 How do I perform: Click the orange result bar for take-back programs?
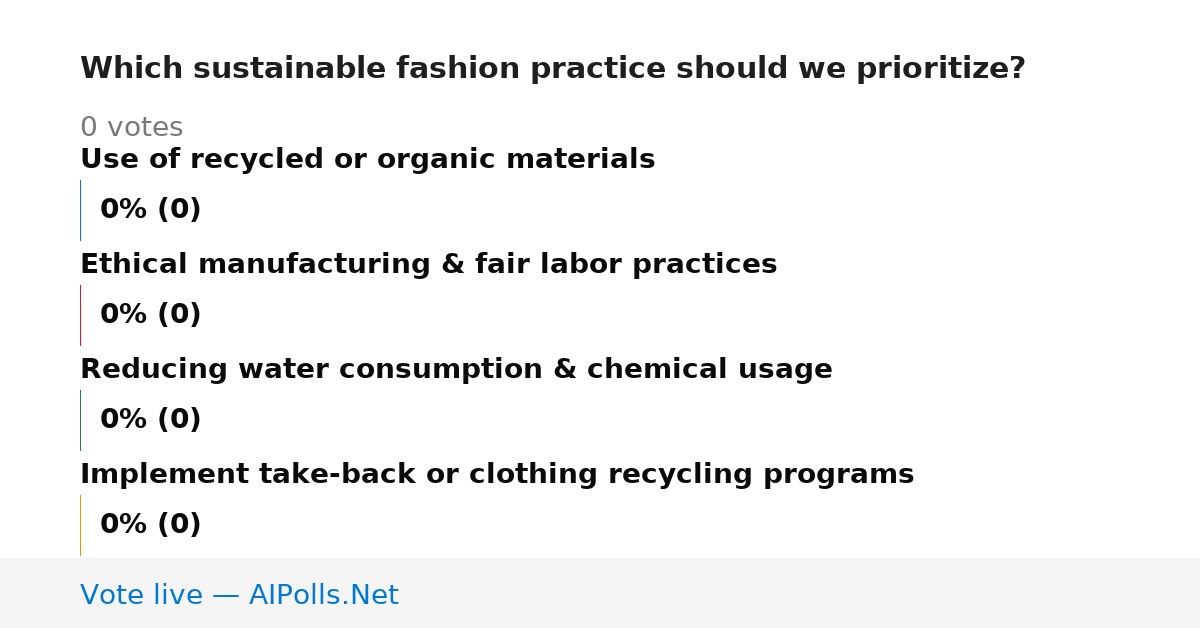click(80, 525)
